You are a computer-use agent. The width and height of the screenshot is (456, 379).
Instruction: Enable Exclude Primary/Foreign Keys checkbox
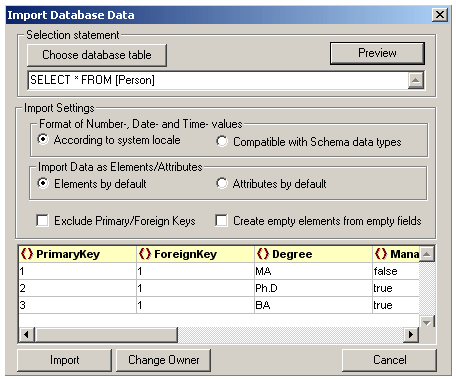click(x=42, y=221)
